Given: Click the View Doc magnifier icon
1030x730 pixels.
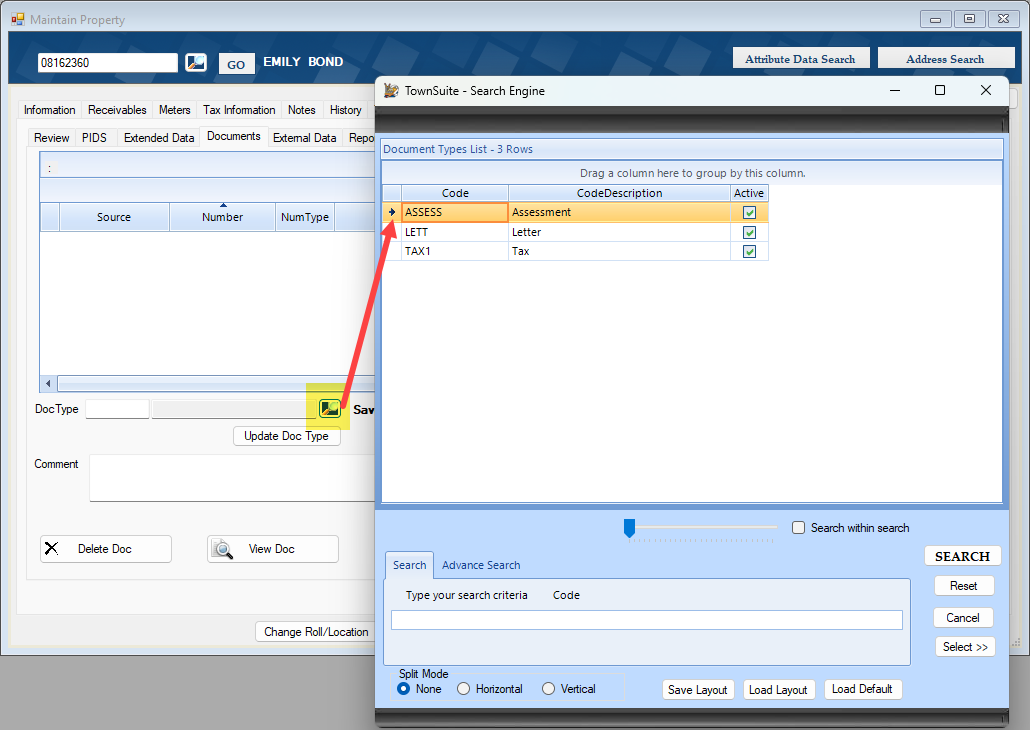Looking at the screenshot, I should 222,548.
